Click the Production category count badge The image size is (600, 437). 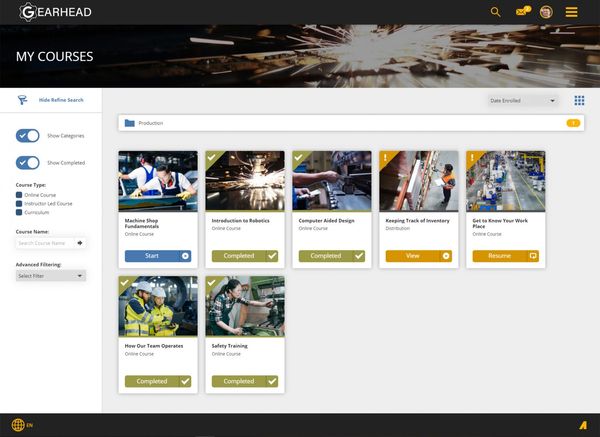573,123
